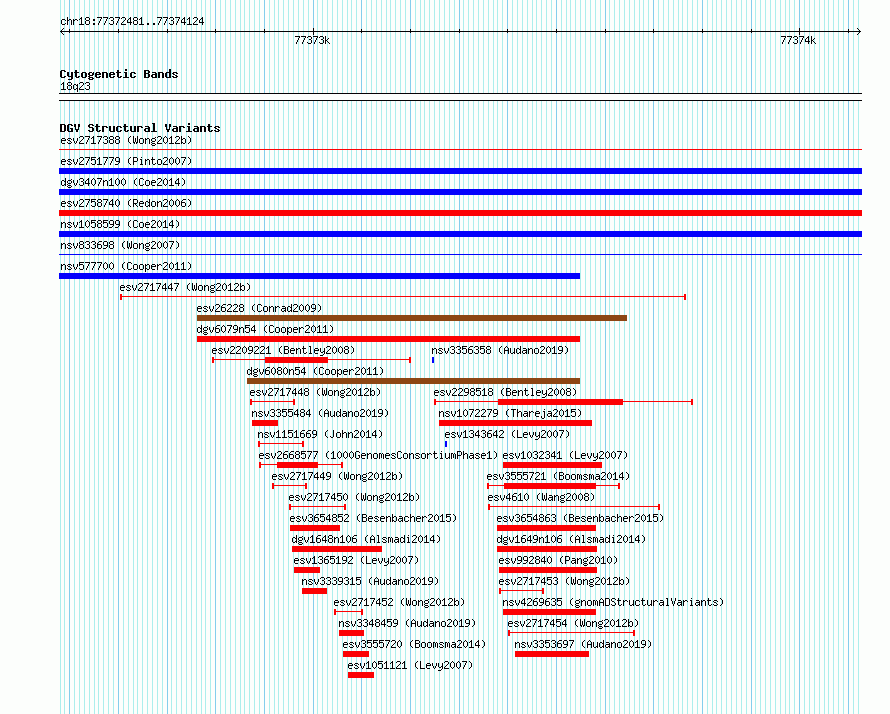Click esv2717452 (Wong2012b) label

click(399, 602)
